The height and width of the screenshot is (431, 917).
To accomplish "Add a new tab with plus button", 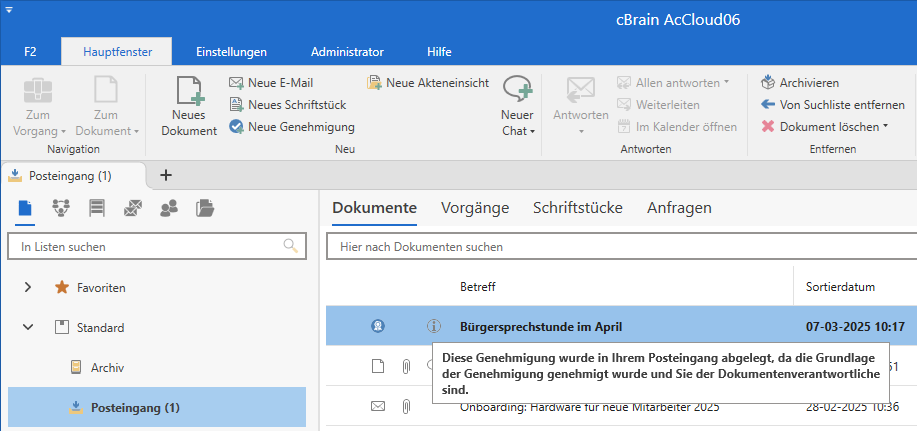I will coord(166,175).
